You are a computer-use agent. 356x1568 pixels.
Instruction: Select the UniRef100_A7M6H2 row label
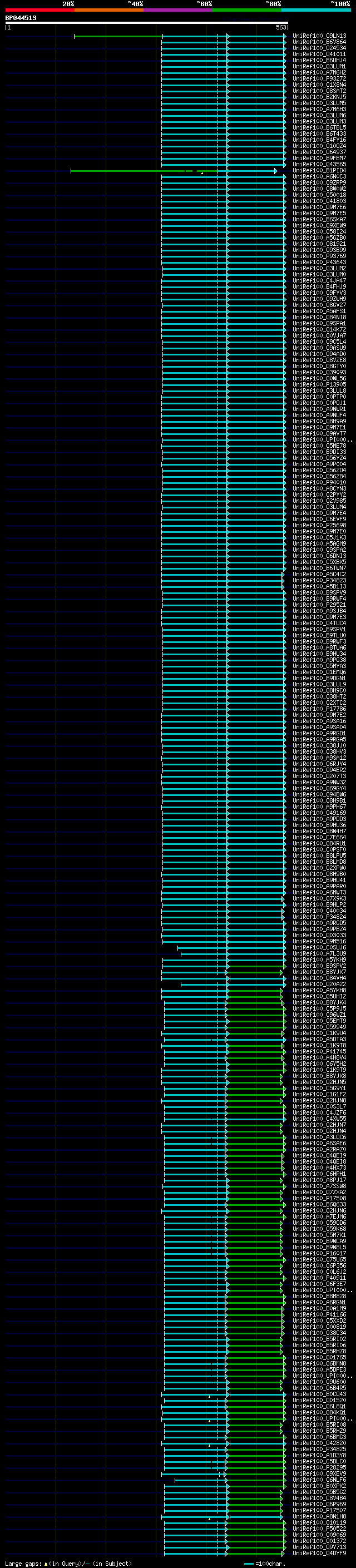tap(319, 72)
